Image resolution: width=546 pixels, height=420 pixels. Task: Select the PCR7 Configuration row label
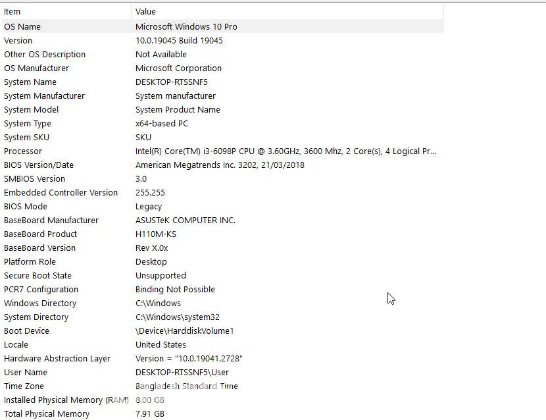tap(41, 289)
